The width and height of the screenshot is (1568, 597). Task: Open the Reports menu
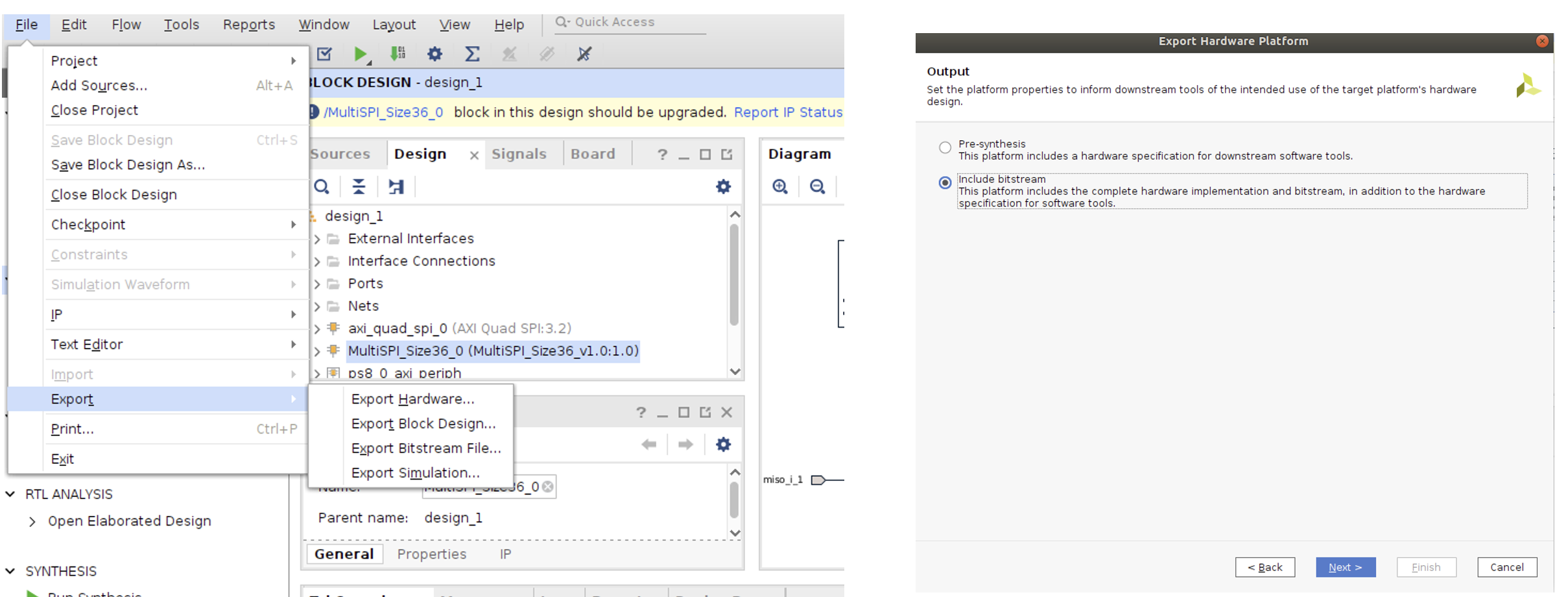pyautogui.click(x=249, y=25)
